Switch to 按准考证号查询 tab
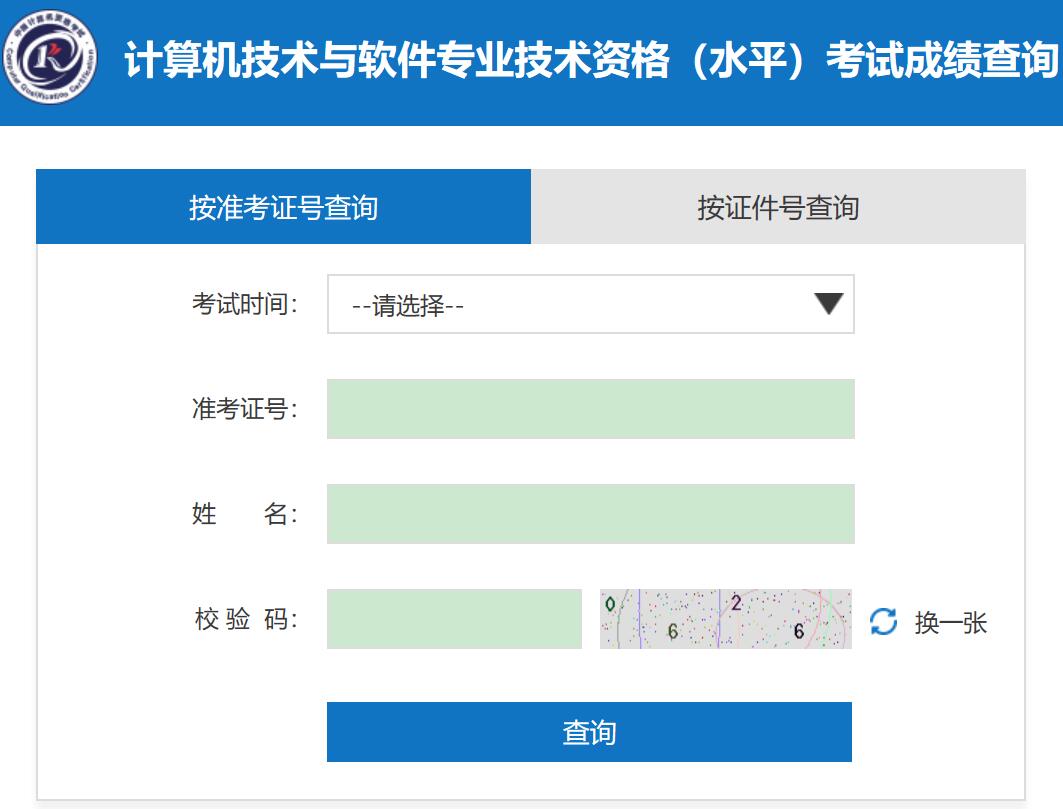The width and height of the screenshot is (1063, 809). coord(283,206)
